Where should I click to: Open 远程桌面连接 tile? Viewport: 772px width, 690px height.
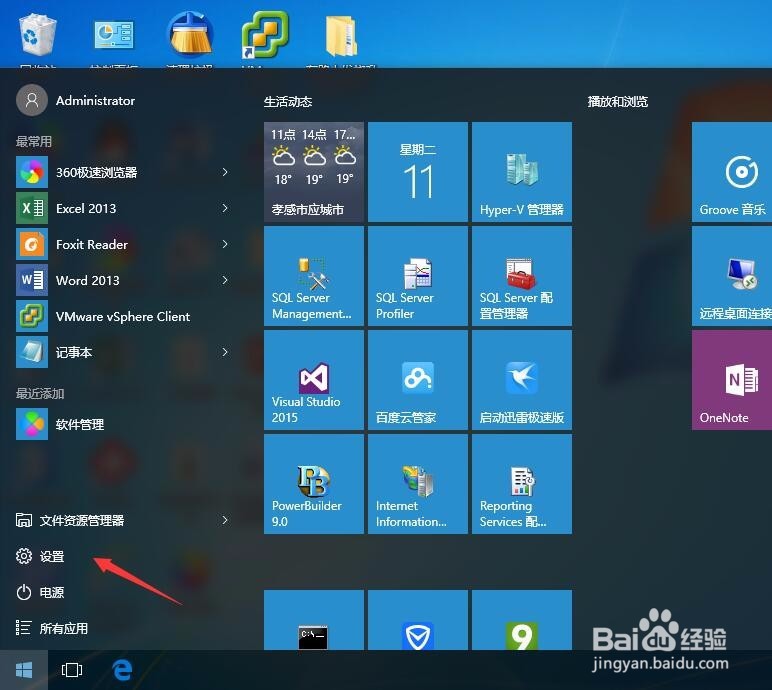tap(732, 276)
